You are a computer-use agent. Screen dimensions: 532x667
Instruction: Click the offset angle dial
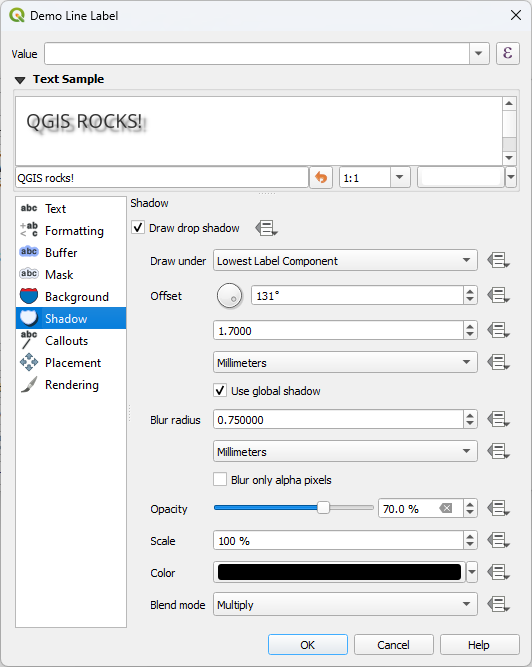pos(230,296)
